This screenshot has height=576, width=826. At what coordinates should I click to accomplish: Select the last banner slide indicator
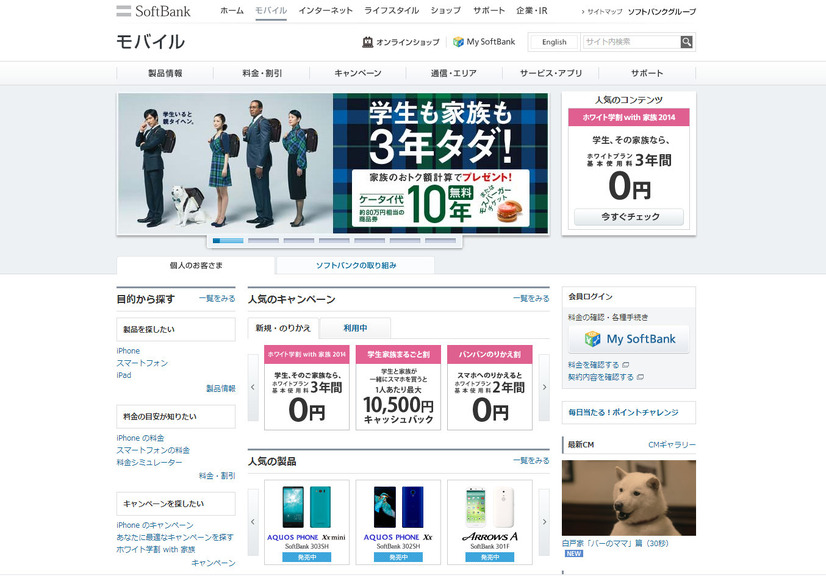coord(440,241)
